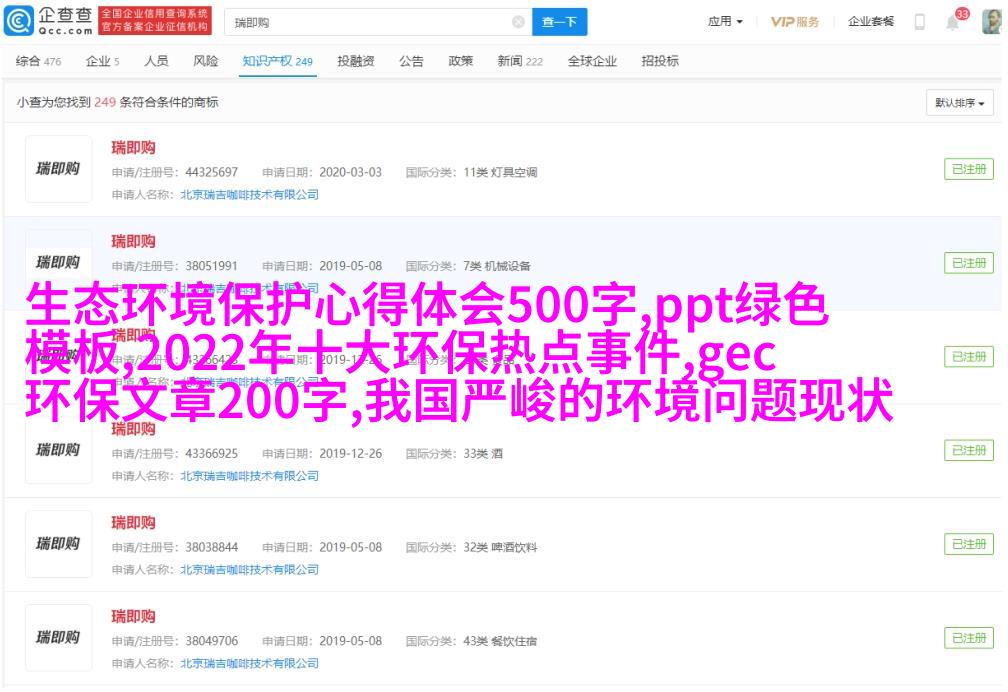Open the mobile phone icon in the header
The image size is (1008, 692).
[x=919, y=22]
